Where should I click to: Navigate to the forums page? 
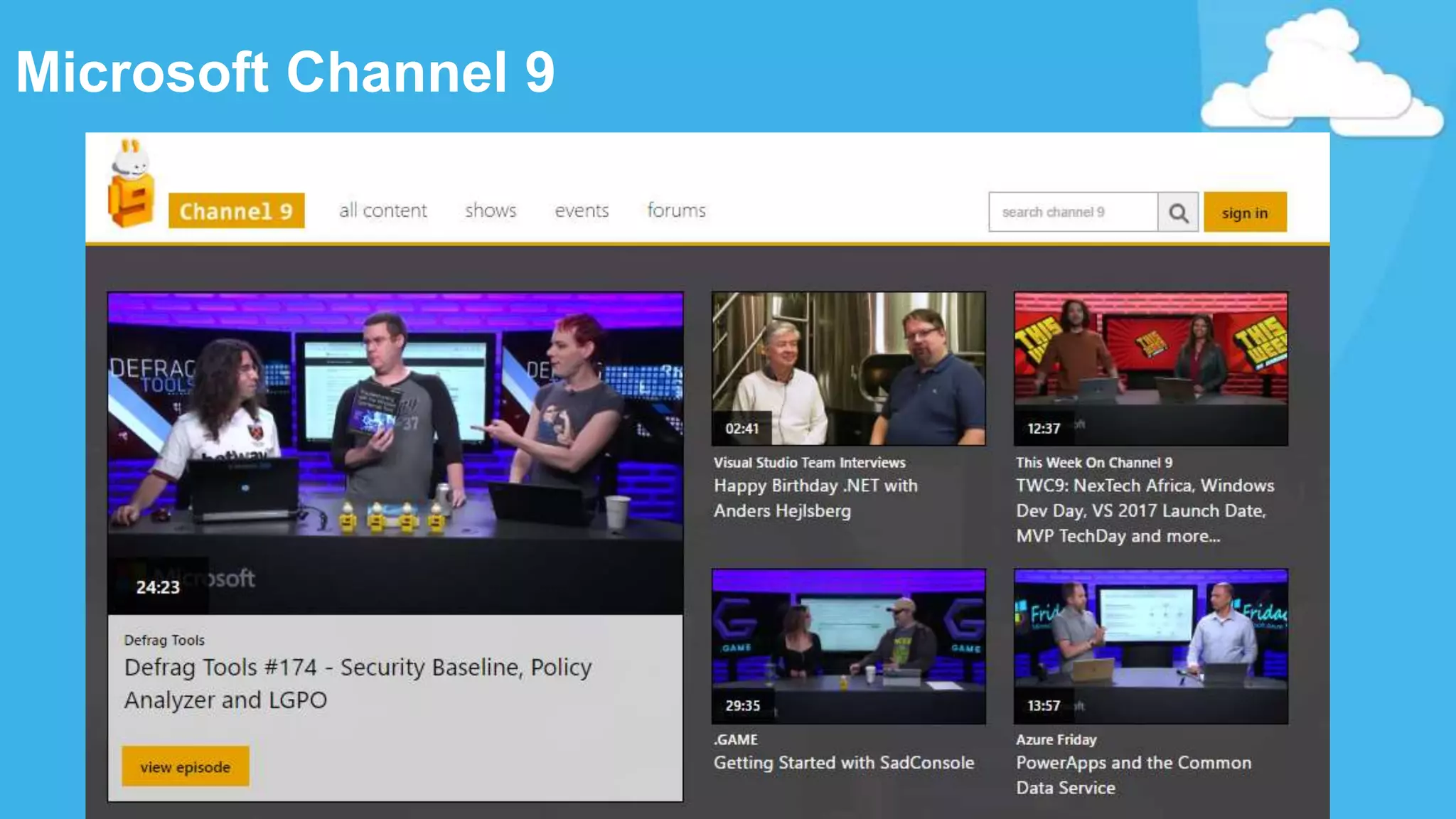tap(676, 211)
